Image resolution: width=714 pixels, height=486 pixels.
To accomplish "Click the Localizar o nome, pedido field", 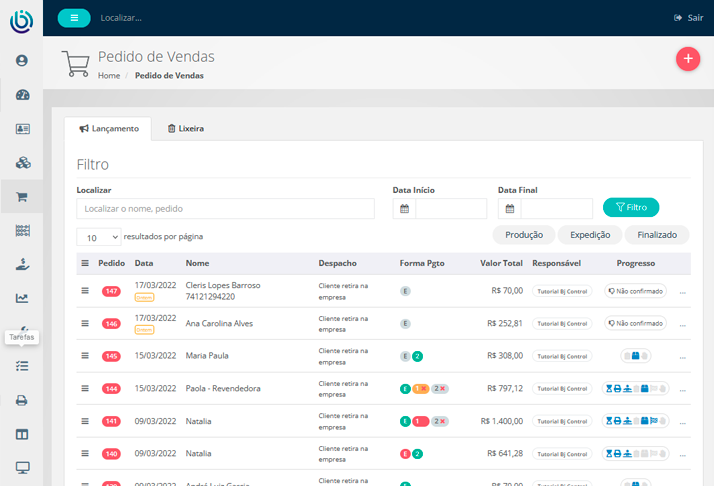I will (x=225, y=209).
